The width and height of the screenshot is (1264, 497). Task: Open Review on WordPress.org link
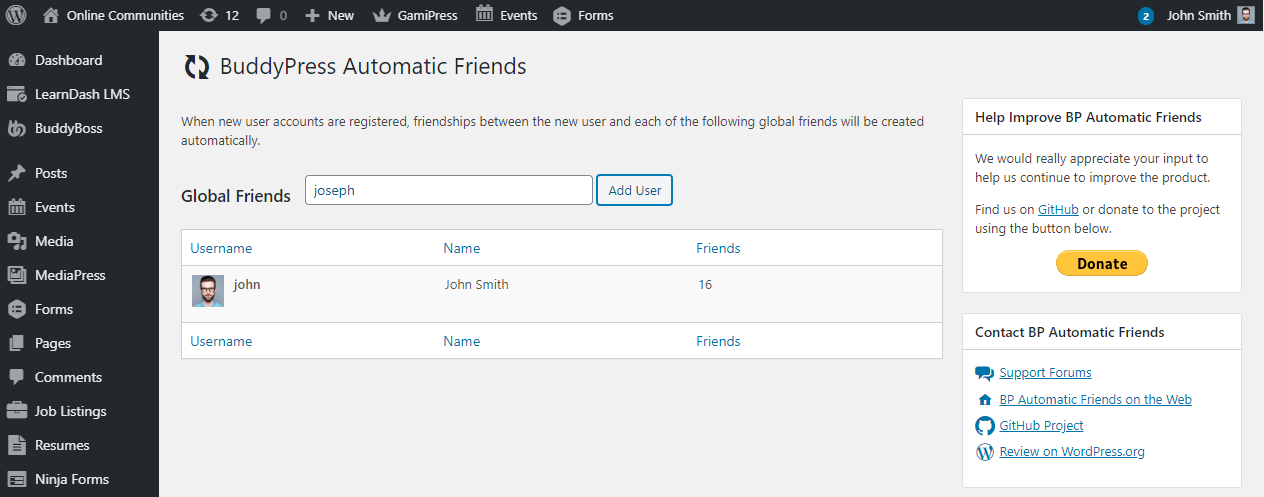tap(1072, 451)
